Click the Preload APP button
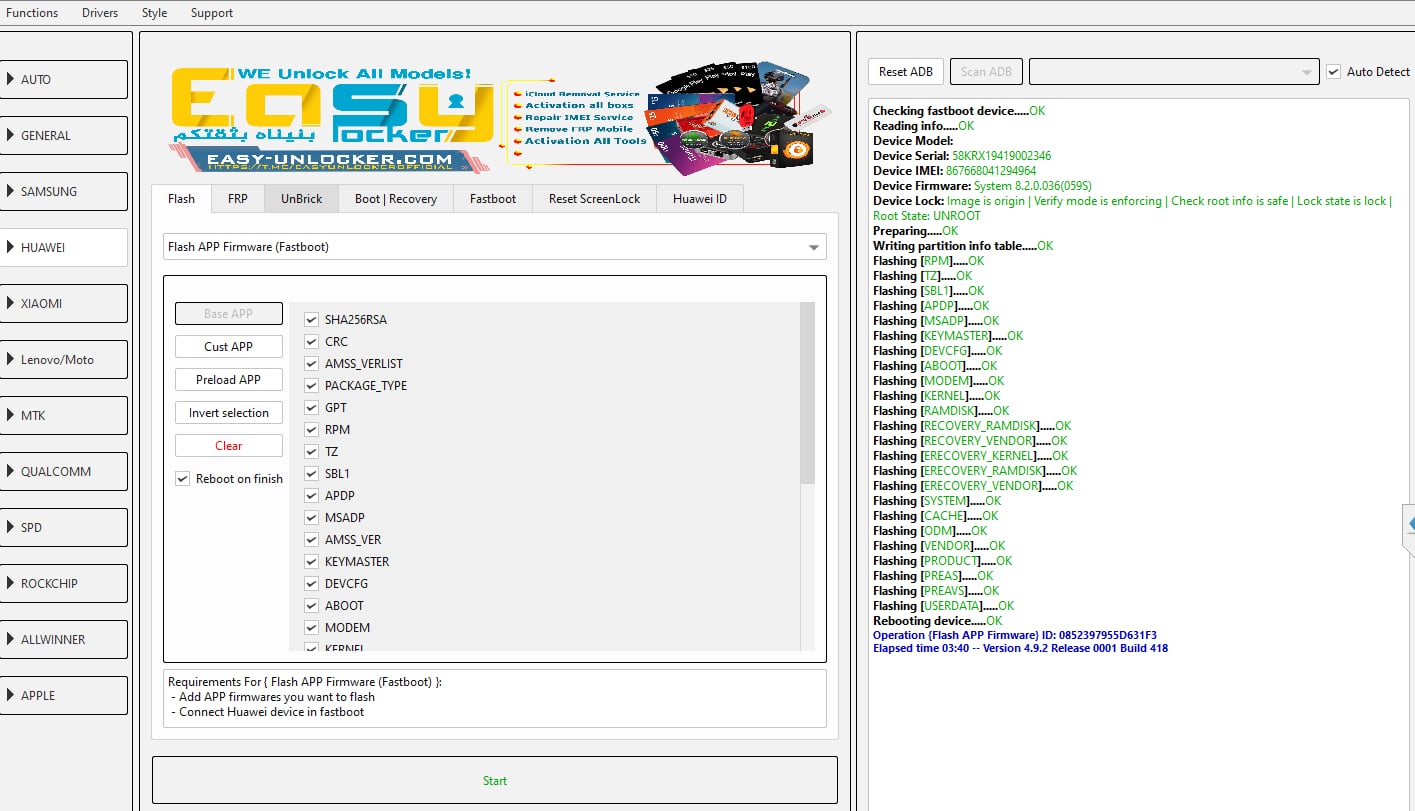1415x811 pixels. [229, 379]
